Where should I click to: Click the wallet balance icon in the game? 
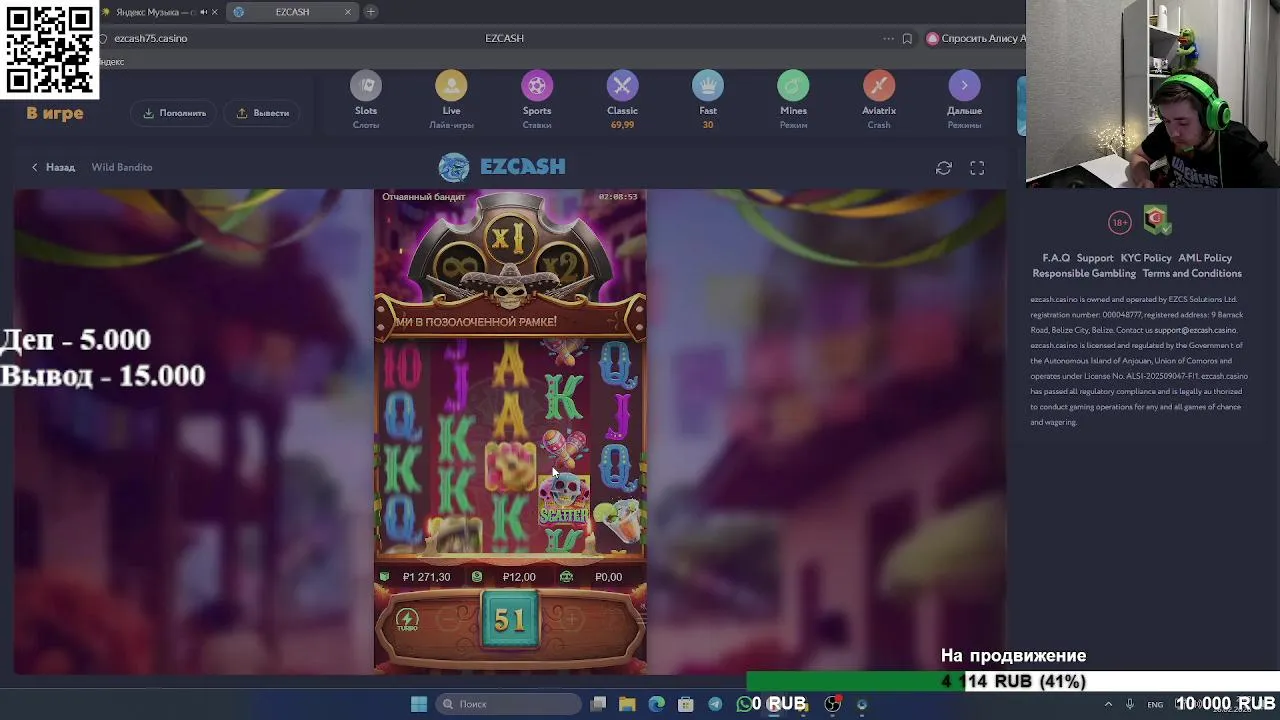pyautogui.click(x=385, y=577)
